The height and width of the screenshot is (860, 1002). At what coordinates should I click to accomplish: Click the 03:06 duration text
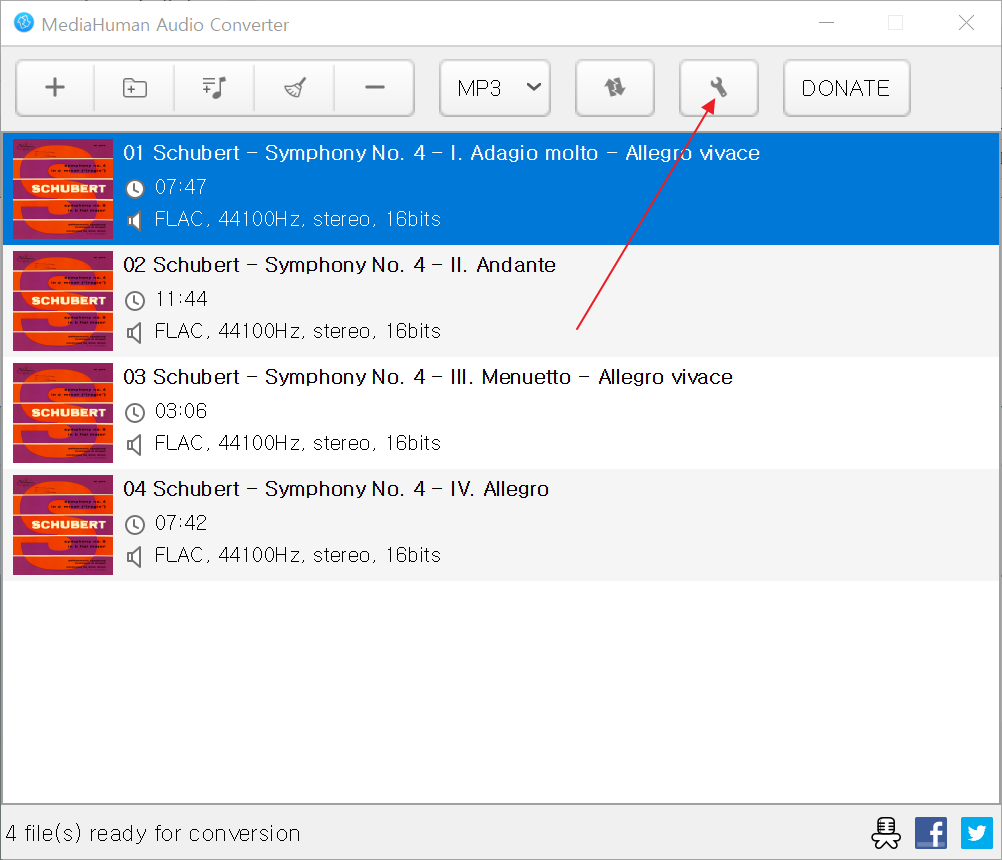coord(181,411)
